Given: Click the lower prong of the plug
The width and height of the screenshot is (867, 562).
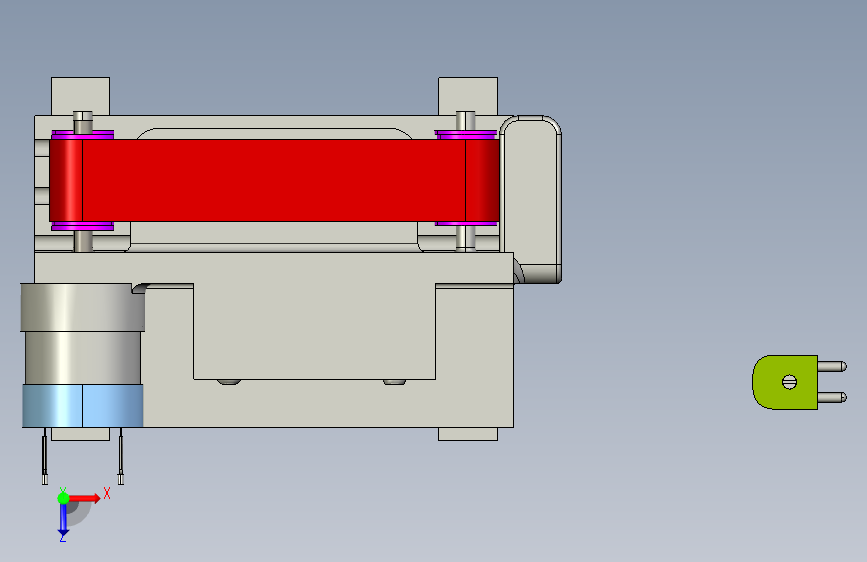Looking at the screenshot, I should point(832,397).
